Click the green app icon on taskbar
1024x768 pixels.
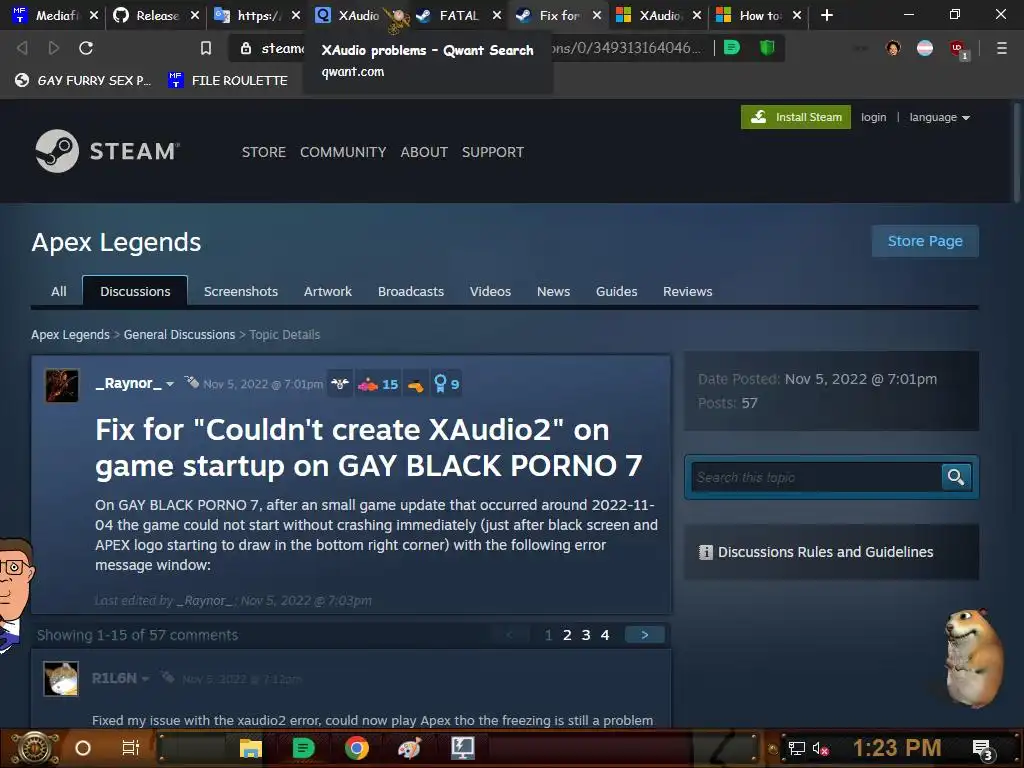(x=303, y=748)
